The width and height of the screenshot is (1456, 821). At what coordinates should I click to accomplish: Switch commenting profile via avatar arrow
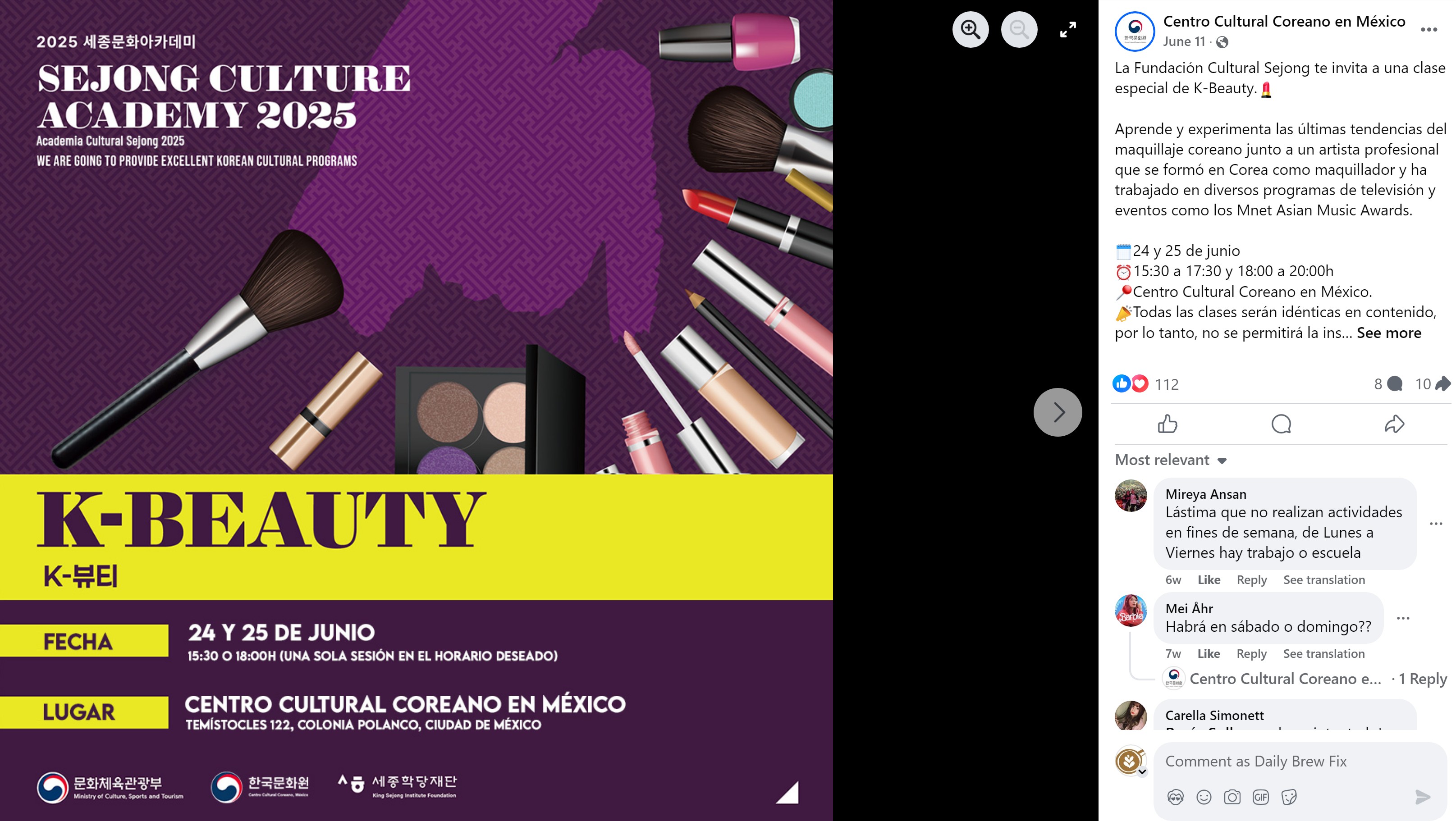point(1142,771)
